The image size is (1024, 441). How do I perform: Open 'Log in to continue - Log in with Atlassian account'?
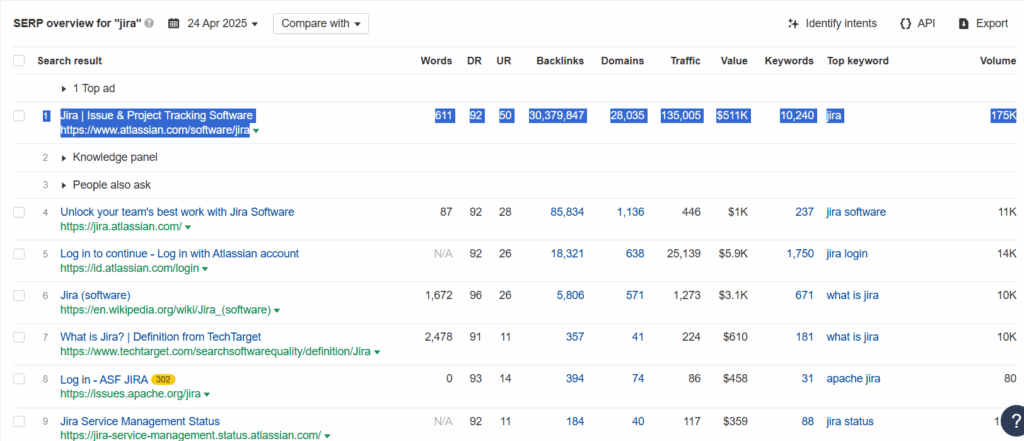pos(180,253)
